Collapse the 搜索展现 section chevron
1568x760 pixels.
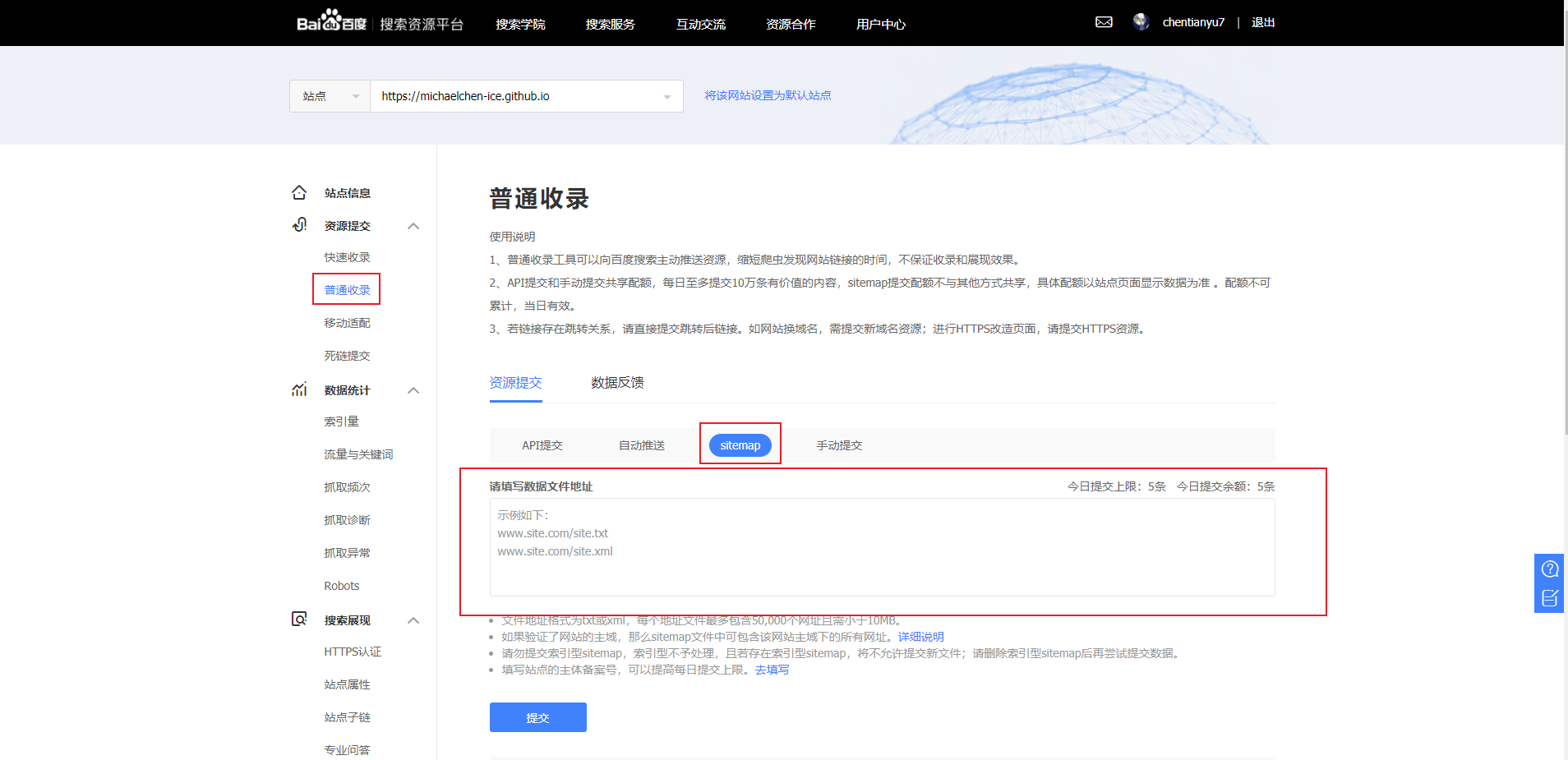click(x=413, y=620)
